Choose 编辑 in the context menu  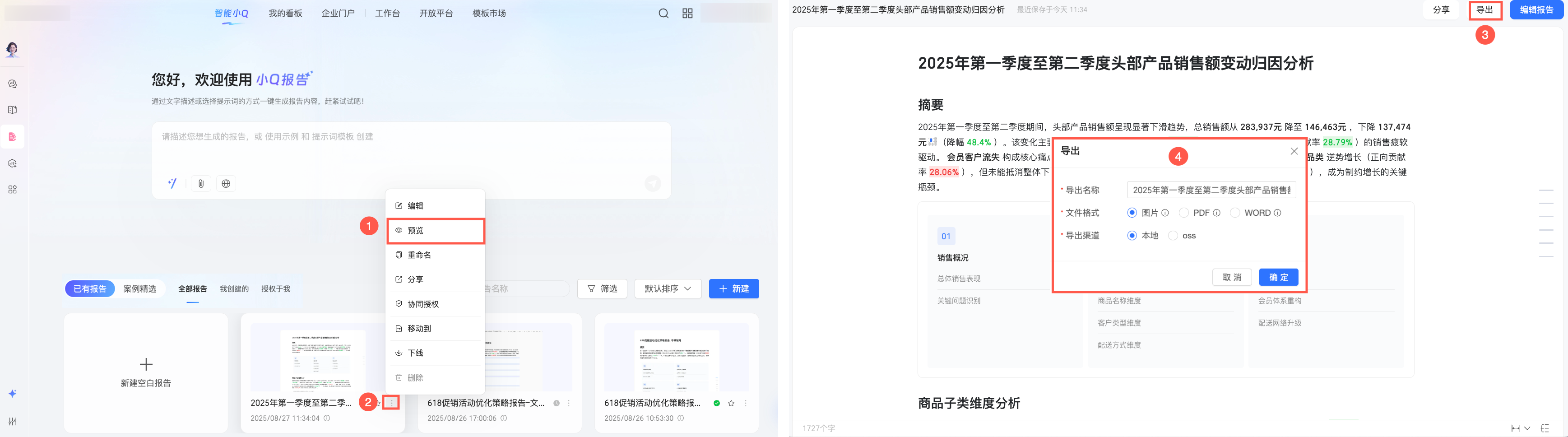tap(436, 206)
